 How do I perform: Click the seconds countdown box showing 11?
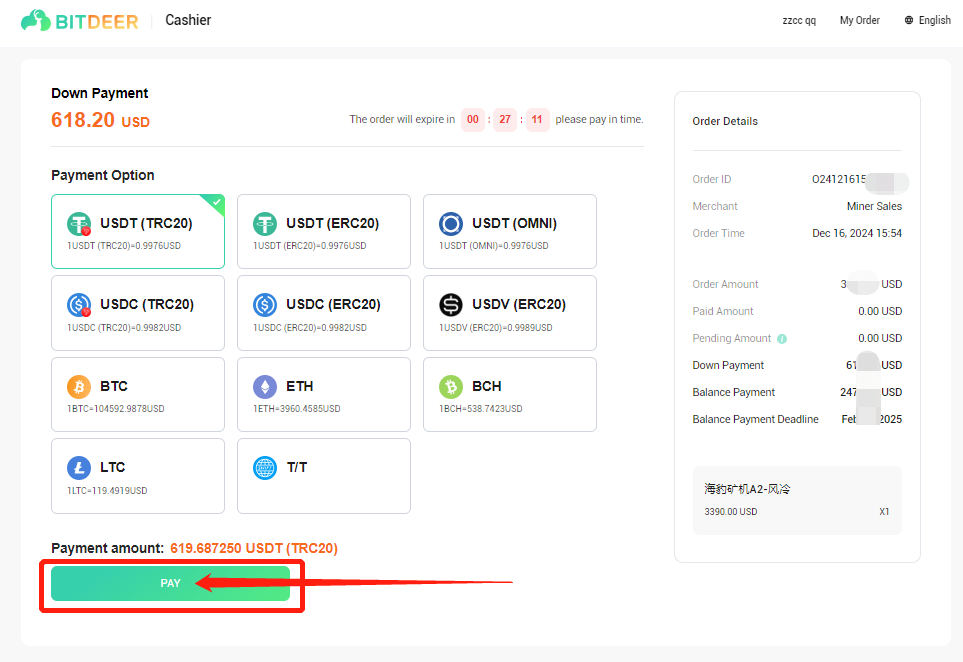[x=537, y=119]
